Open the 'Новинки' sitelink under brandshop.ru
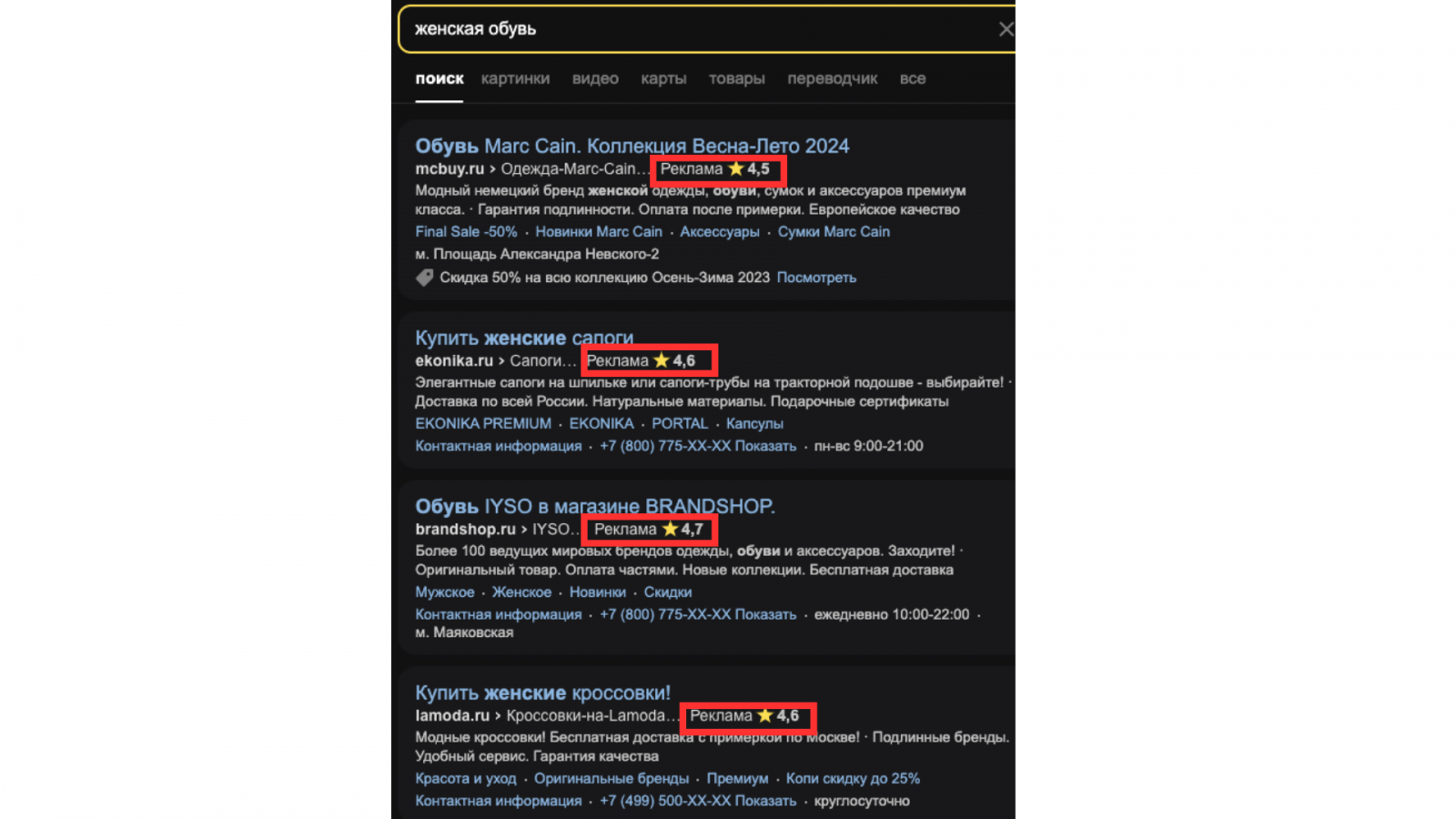Viewport: 1456px width, 819px height. (598, 592)
